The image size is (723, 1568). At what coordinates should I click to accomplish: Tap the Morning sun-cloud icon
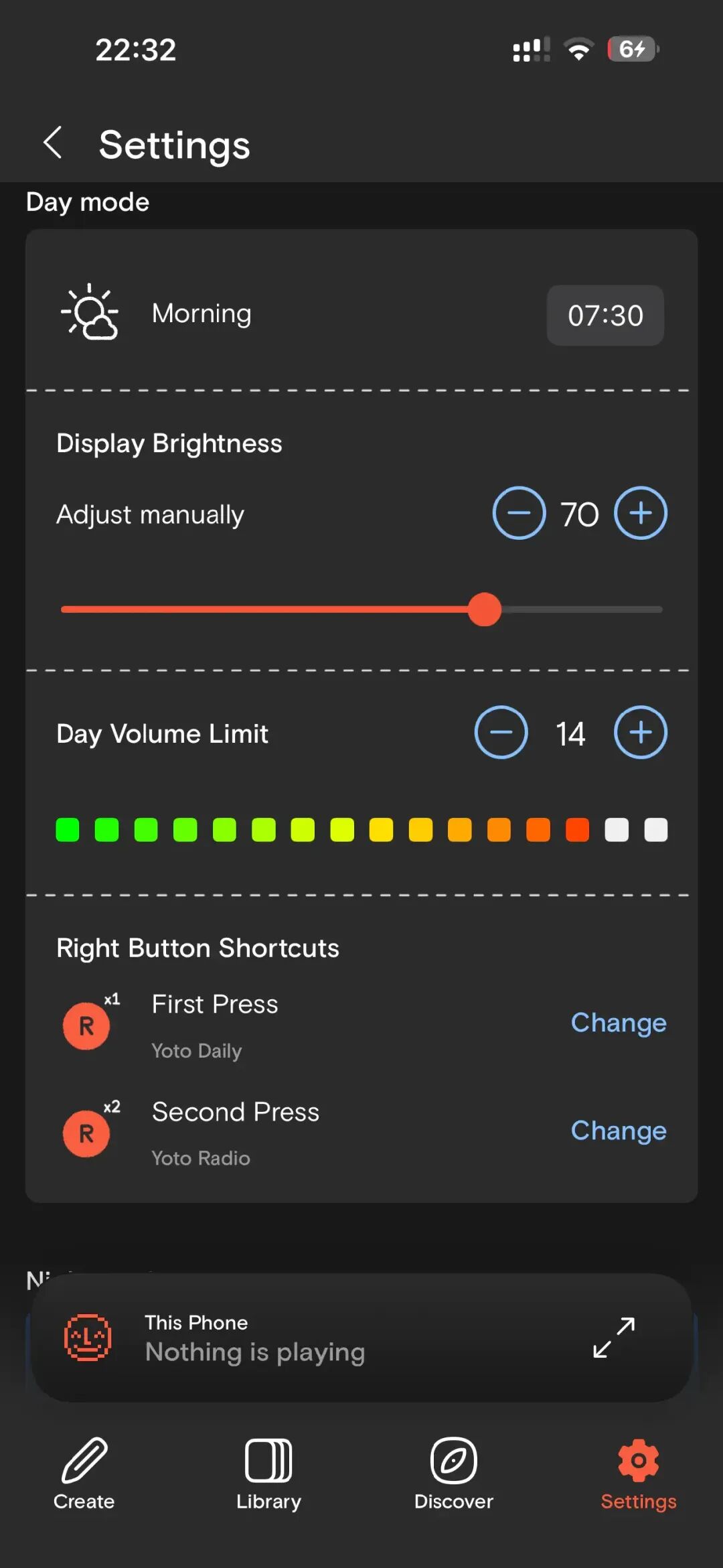[x=90, y=313]
